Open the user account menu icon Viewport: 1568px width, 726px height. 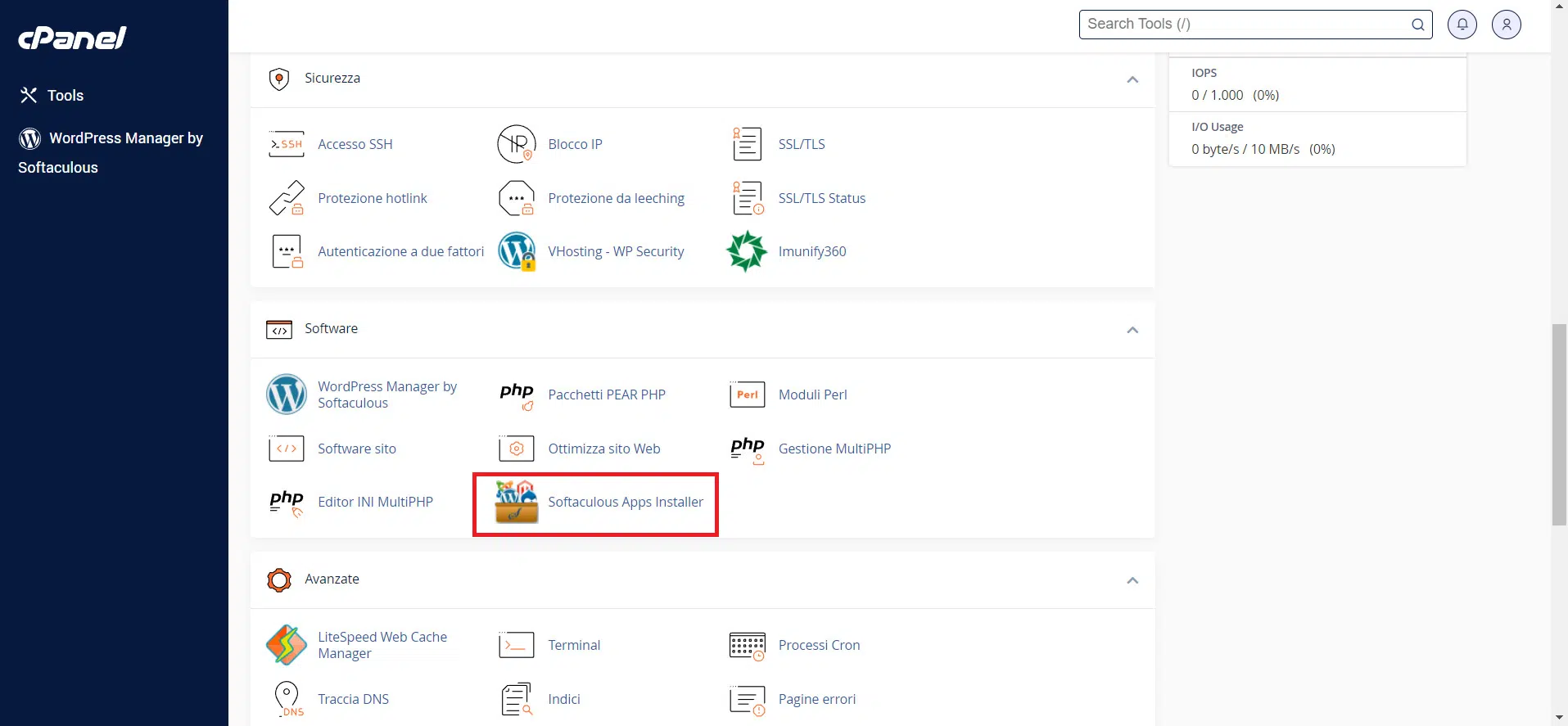(1507, 25)
